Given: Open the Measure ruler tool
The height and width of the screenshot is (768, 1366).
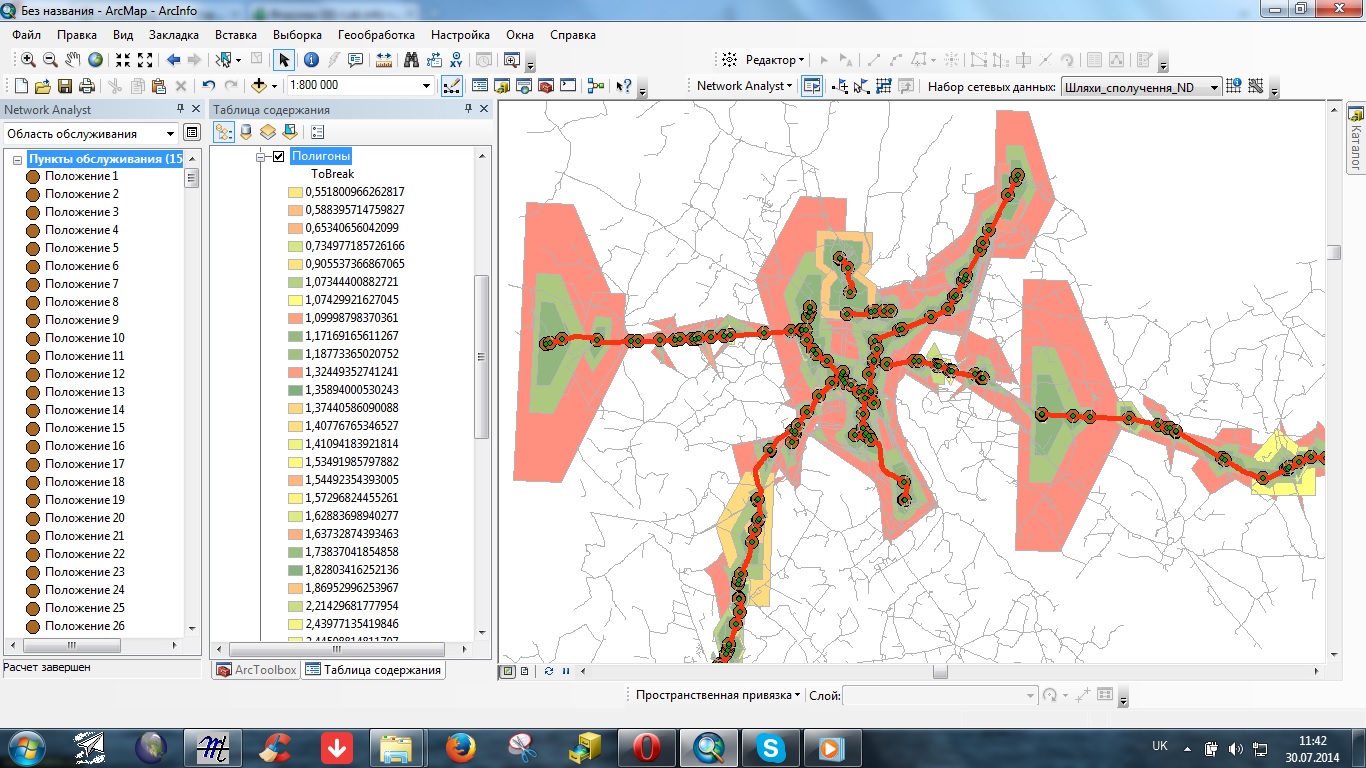Looking at the screenshot, I should (x=384, y=60).
